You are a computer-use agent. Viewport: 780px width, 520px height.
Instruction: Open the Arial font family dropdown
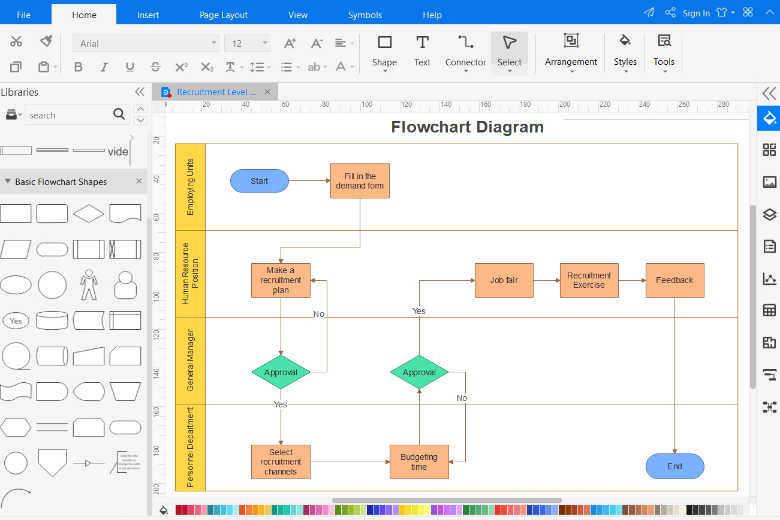pyautogui.click(x=146, y=43)
